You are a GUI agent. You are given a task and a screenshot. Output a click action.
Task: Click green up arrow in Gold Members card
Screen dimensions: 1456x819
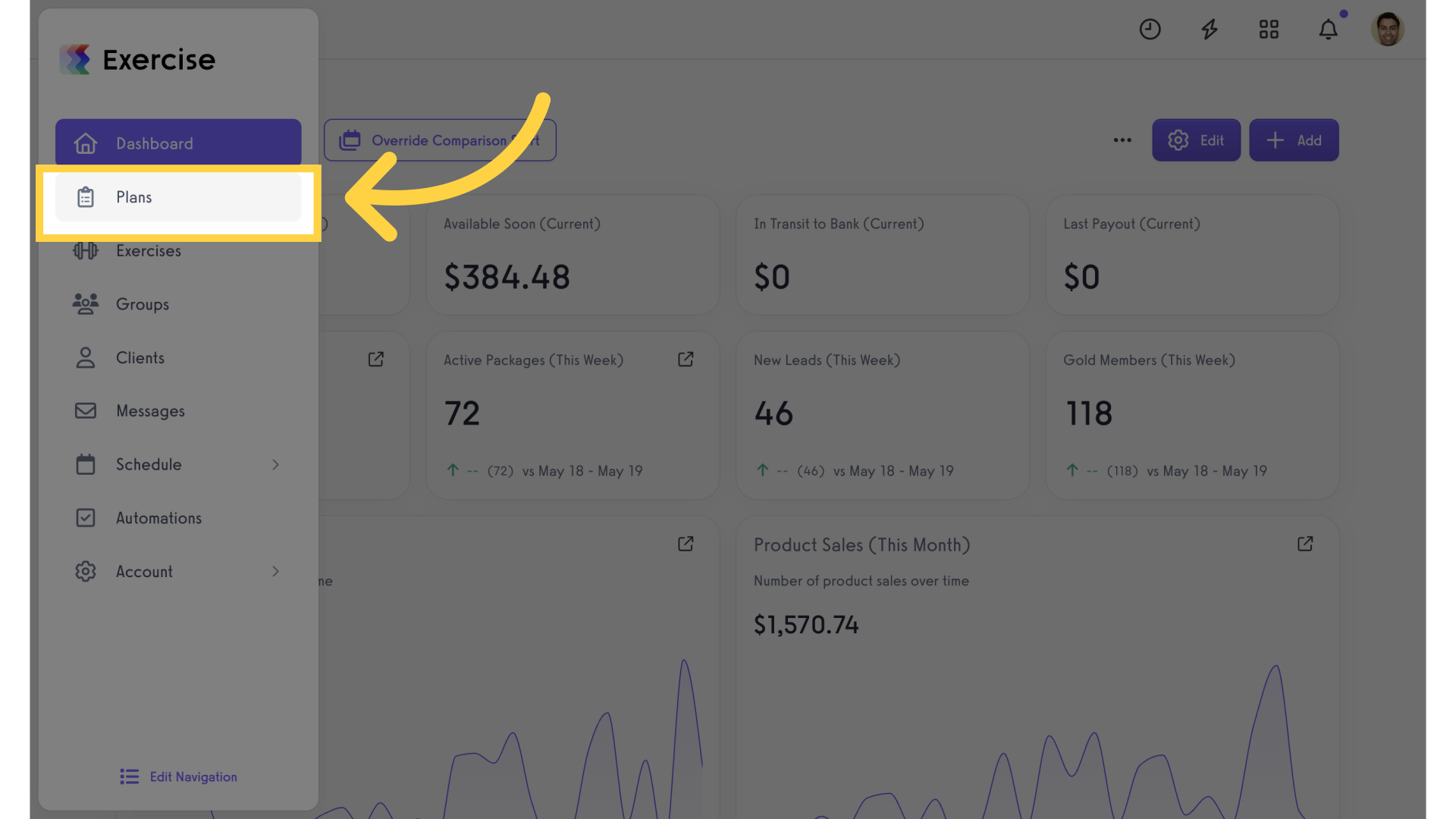pyautogui.click(x=1072, y=471)
